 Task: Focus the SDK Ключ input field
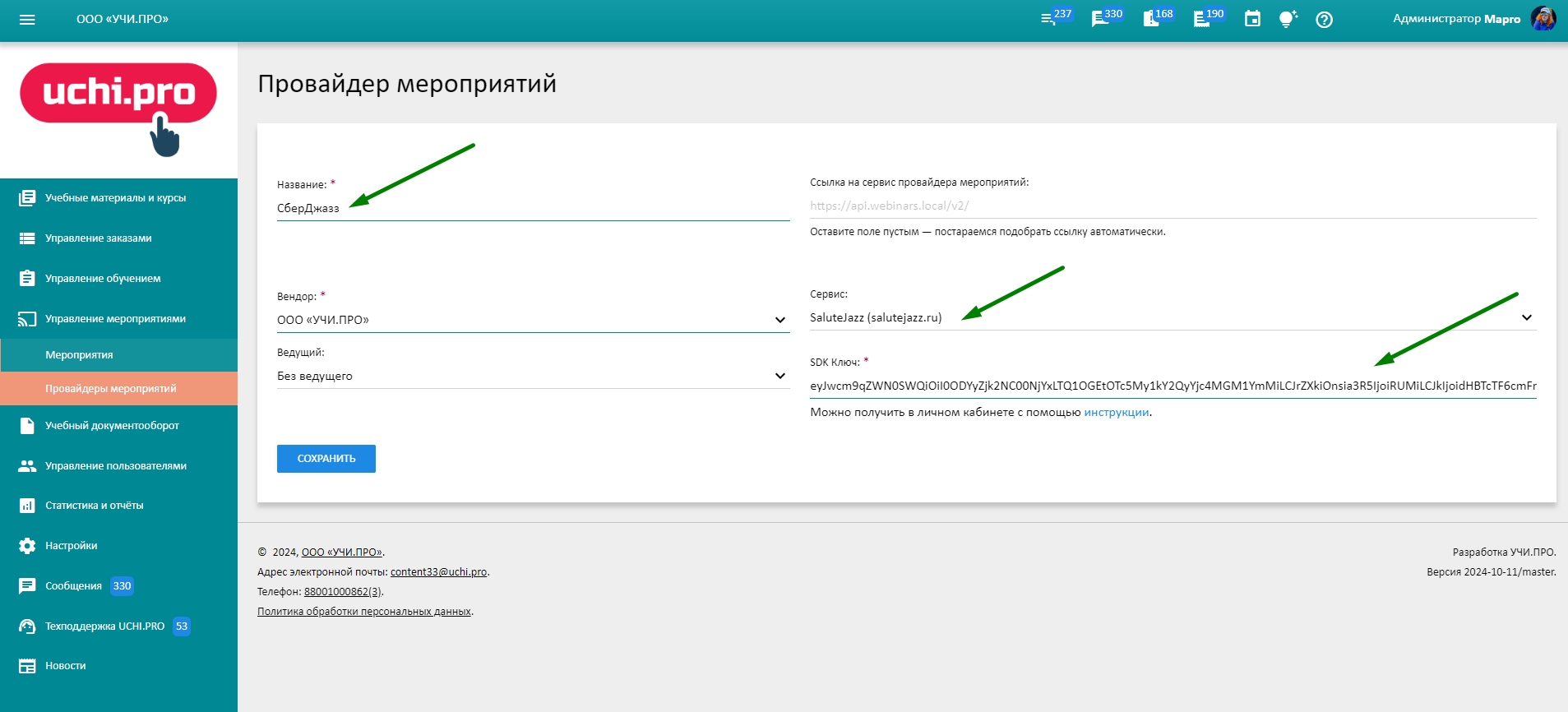(1173, 386)
